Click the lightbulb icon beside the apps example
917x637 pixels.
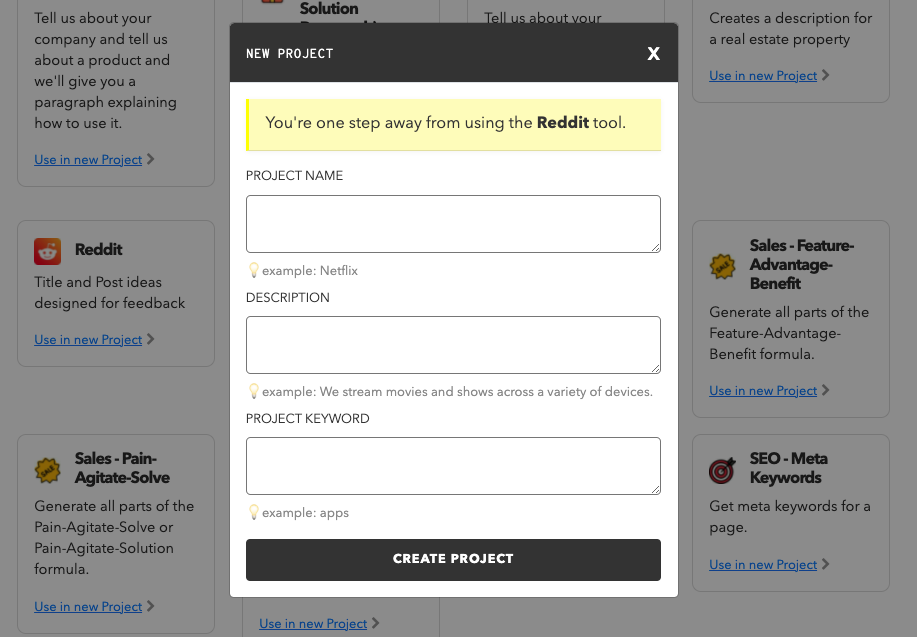pyautogui.click(x=253, y=512)
